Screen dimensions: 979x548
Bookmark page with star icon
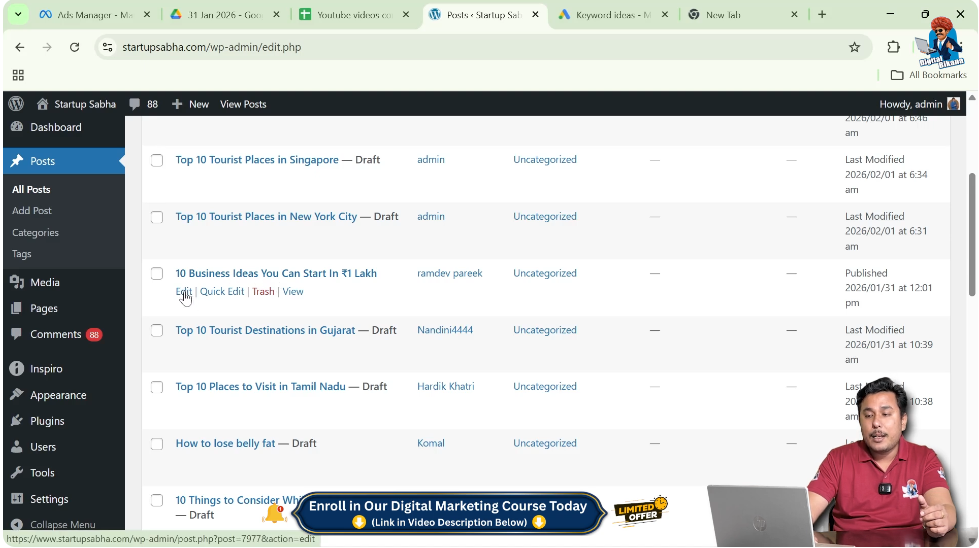(854, 47)
